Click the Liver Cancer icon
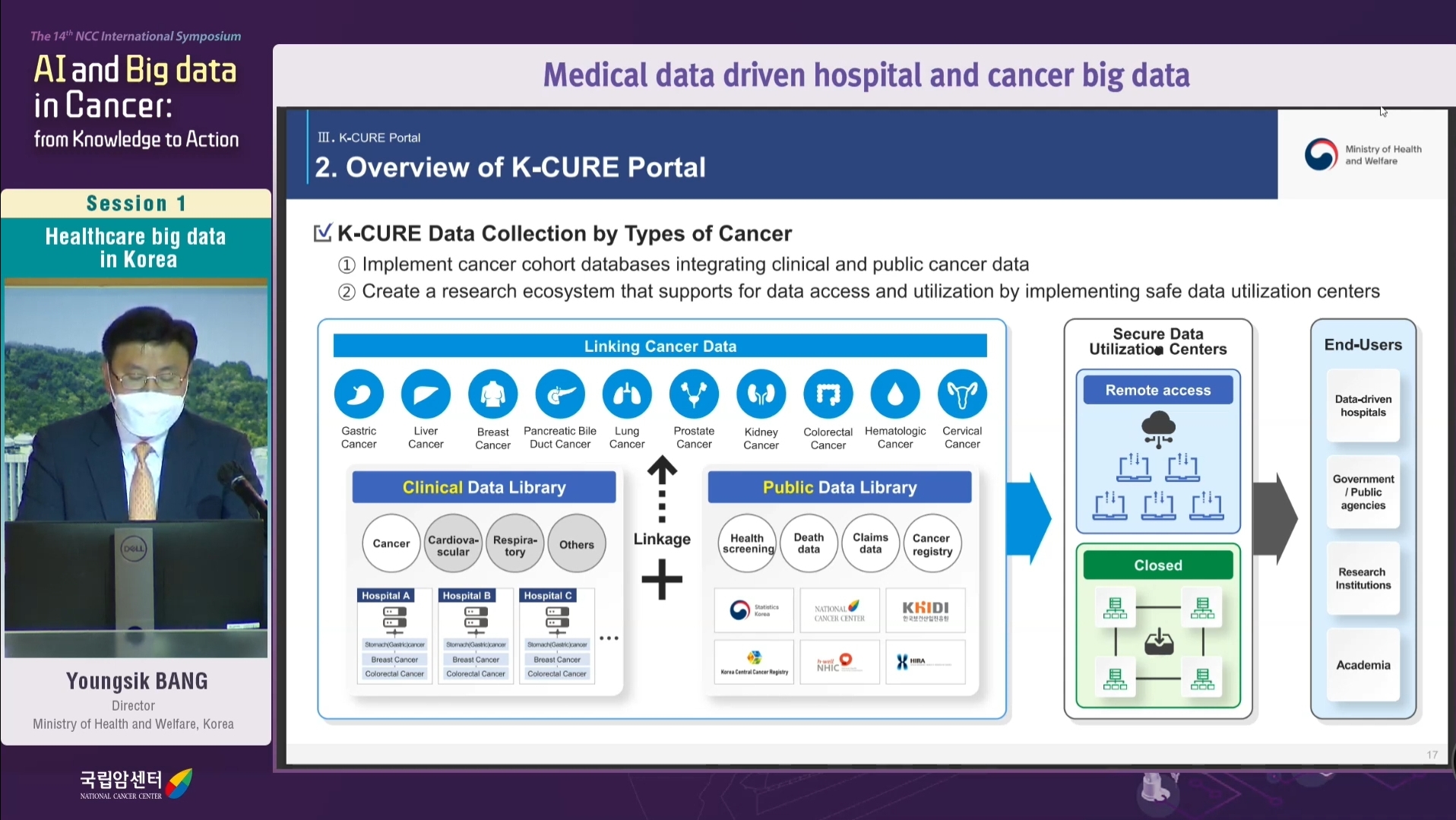The image size is (1456, 820). [426, 394]
